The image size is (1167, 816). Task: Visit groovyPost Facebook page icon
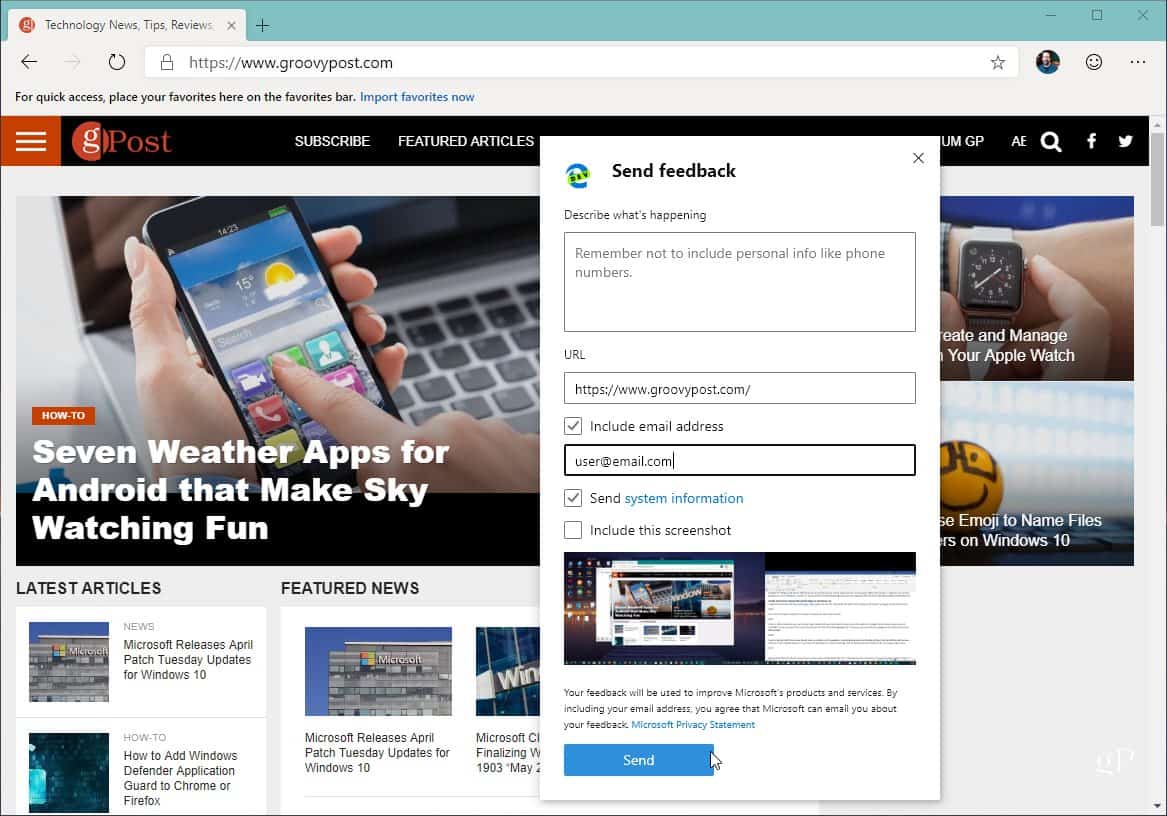(x=1091, y=141)
